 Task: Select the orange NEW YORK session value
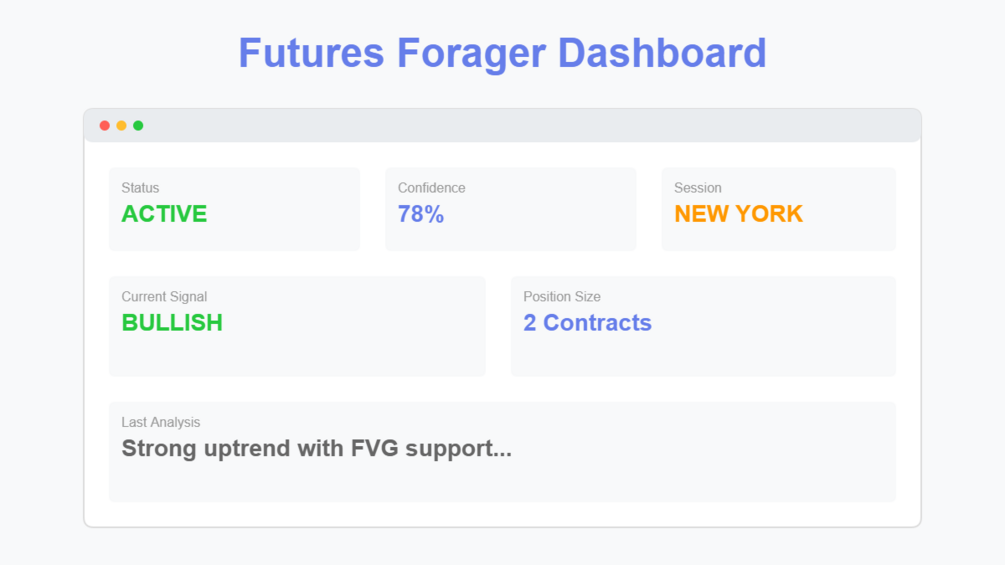click(x=738, y=214)
